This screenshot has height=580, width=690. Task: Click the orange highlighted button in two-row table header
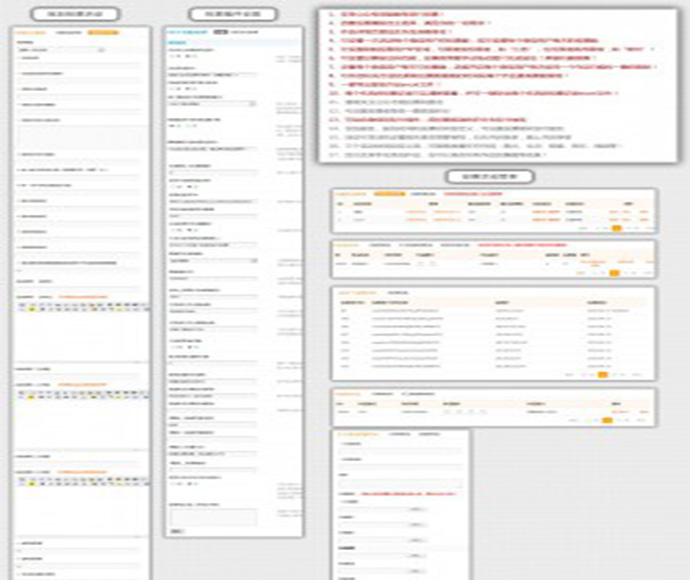(x=389, y=194)
